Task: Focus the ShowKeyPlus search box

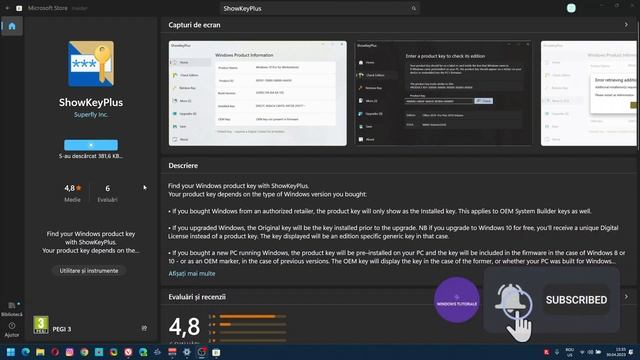Action: pyautogui.click(x=320, y=8)
